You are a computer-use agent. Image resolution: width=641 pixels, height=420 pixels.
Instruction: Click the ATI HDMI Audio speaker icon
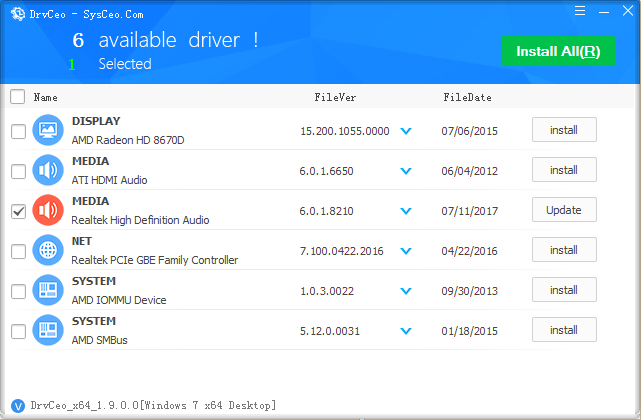click(48, 170)
